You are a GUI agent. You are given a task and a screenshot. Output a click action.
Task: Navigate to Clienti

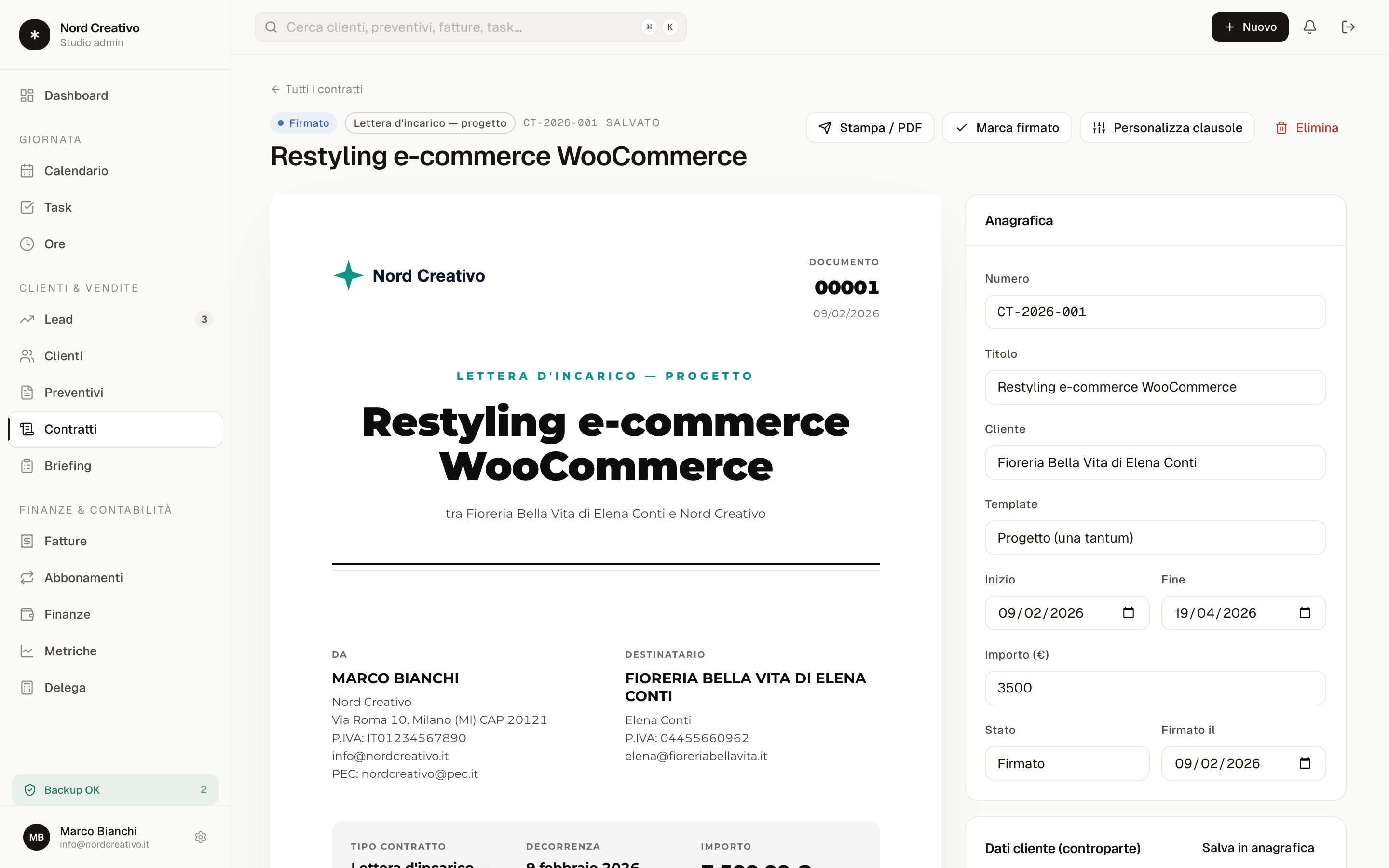coord(115,356)
